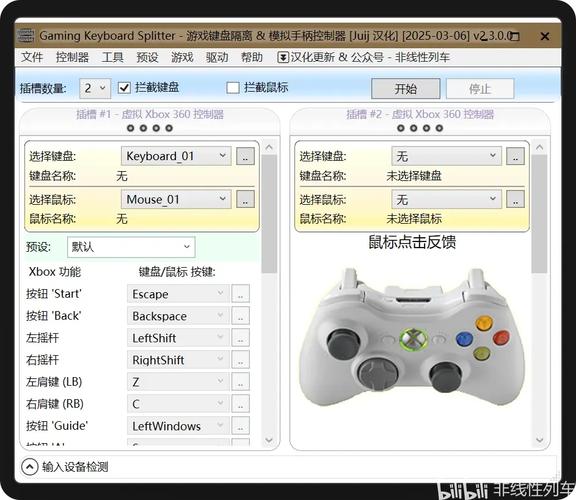Toggle the 拦截键盘 checkbox
The width and height of the screenshot is (576, 500).
124,88
